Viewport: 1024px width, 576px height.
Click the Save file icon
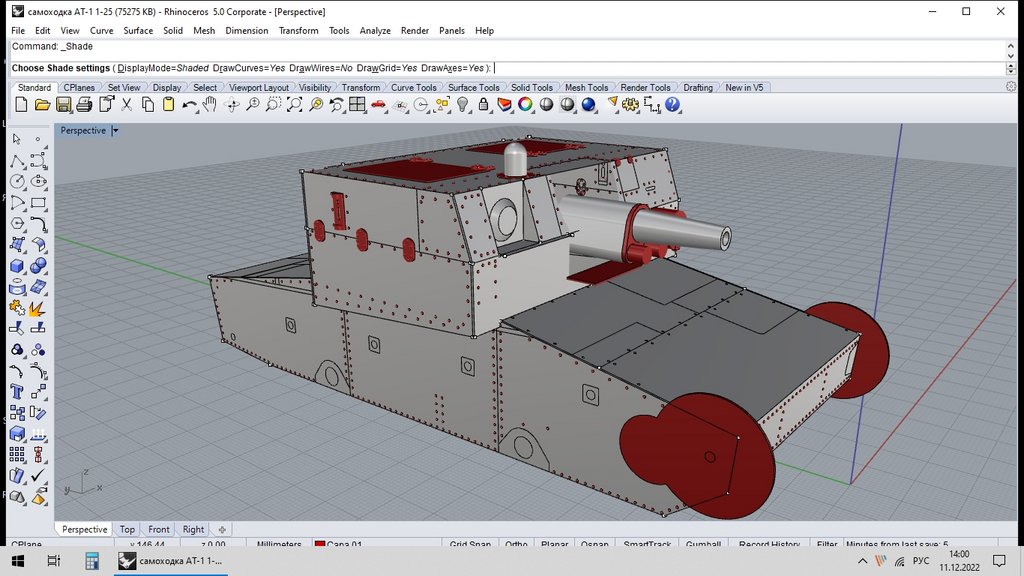[x=63, y=104]
